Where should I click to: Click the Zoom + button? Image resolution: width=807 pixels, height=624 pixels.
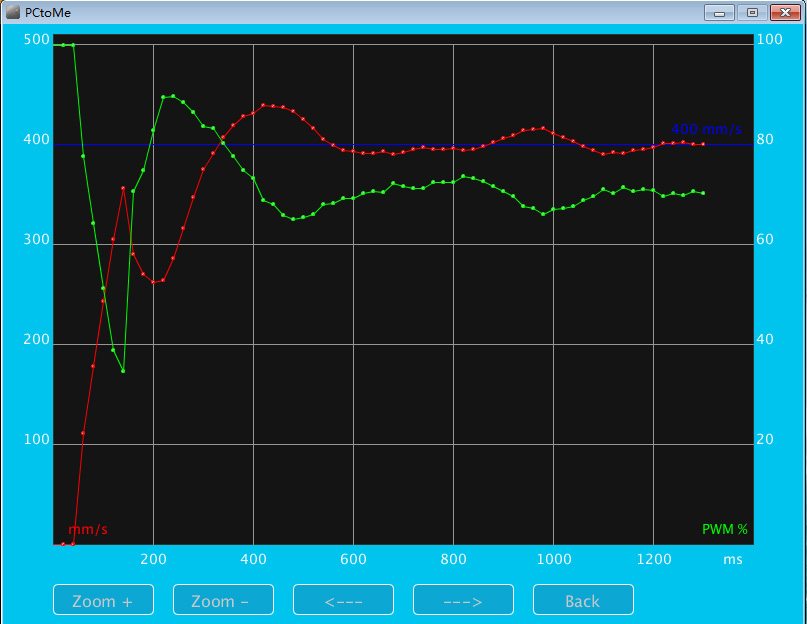[x=103, y=600]
